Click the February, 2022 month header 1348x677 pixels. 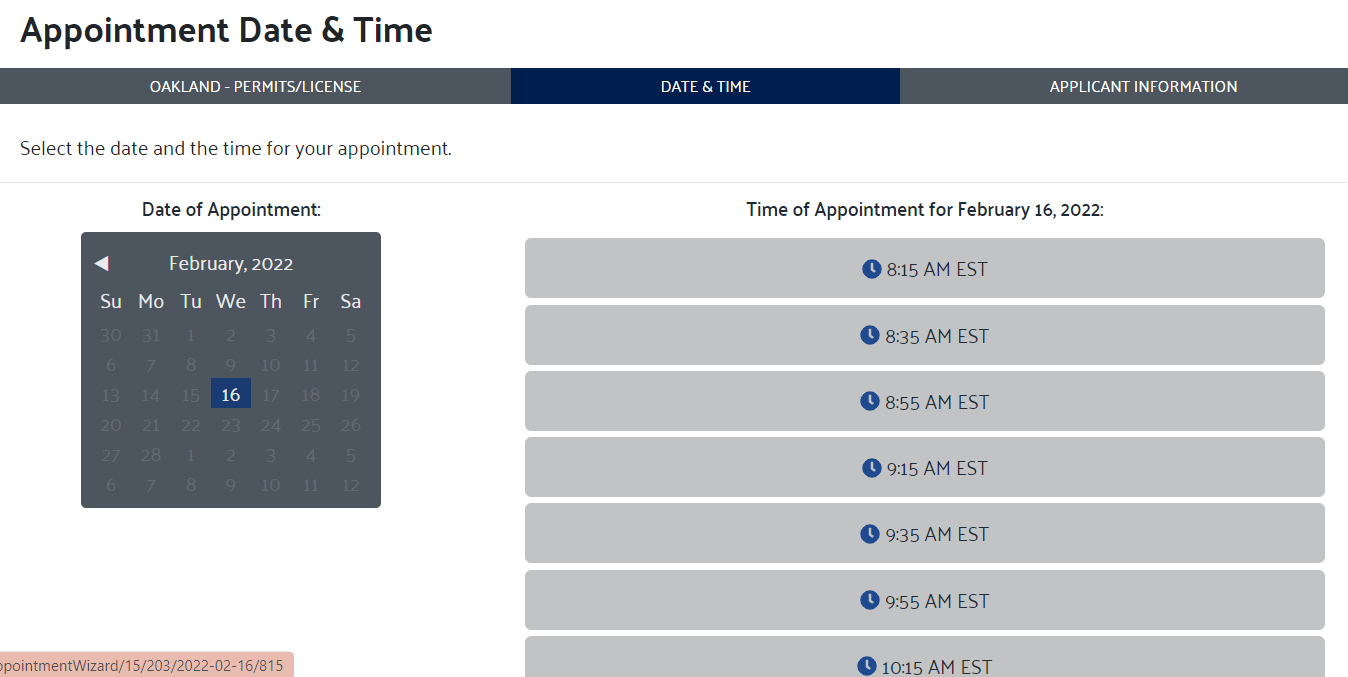231,264
